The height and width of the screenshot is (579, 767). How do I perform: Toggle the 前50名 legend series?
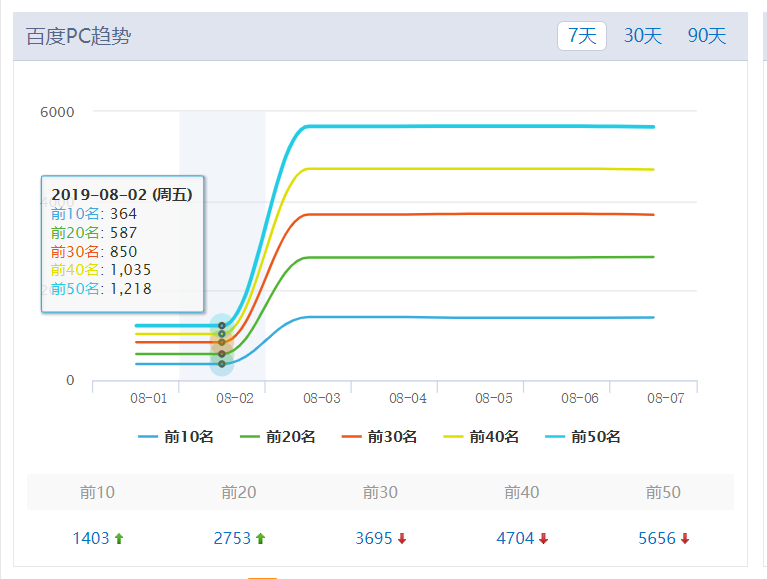tap(583, 437)
